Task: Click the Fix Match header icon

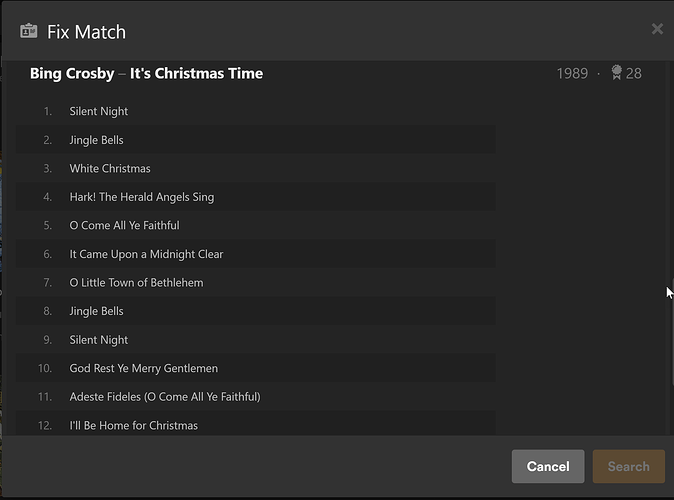Action: click(x=29, y=31)
